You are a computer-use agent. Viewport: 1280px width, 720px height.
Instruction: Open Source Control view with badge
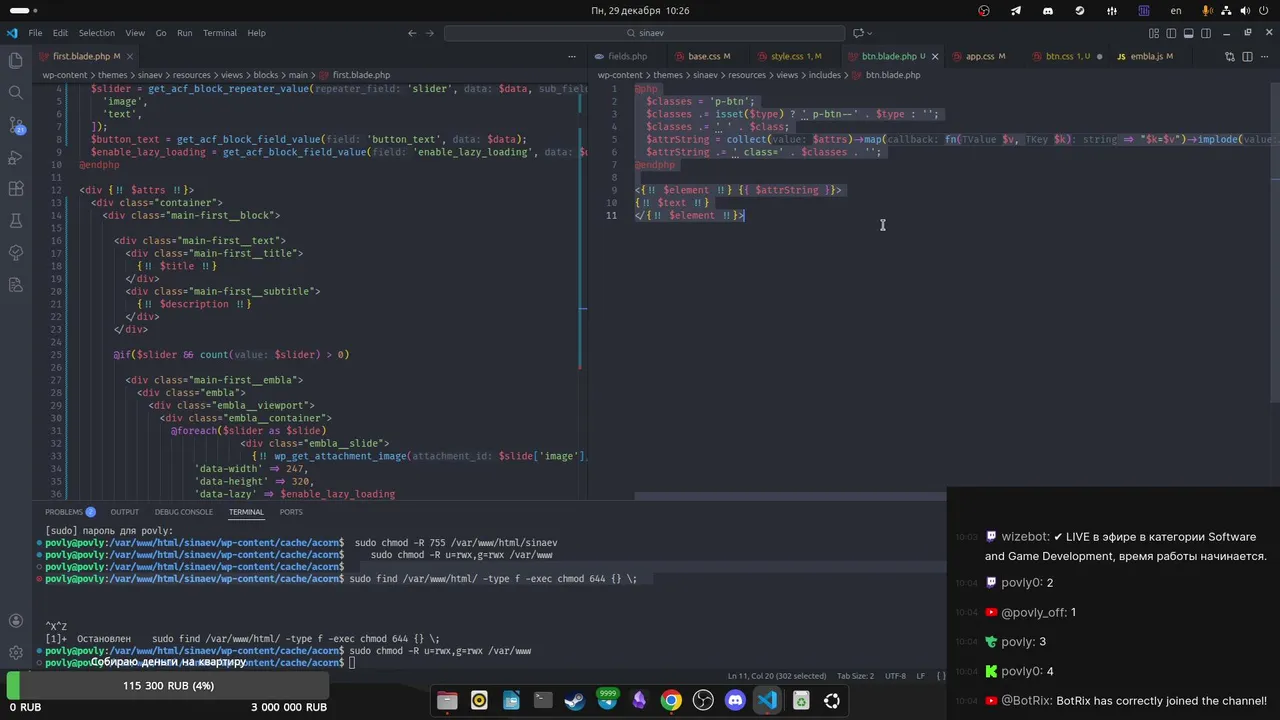point(15,125)
